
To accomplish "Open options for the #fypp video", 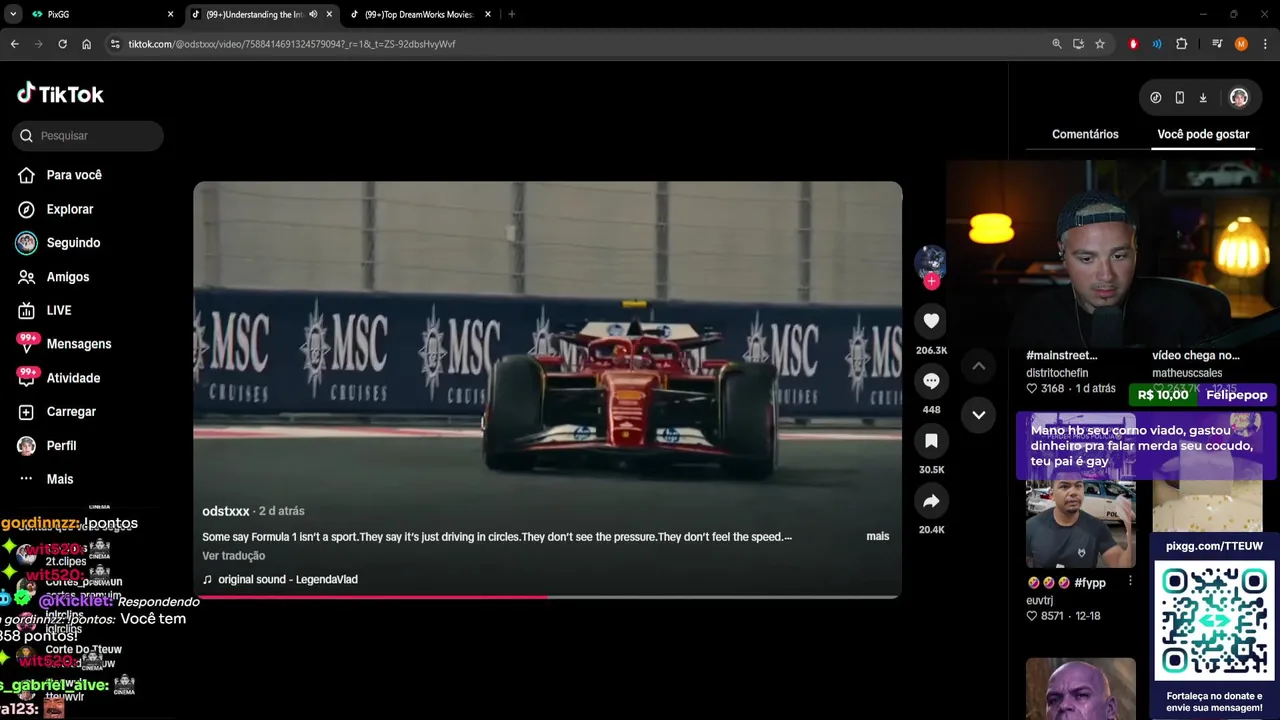I will pos(1130,581).
